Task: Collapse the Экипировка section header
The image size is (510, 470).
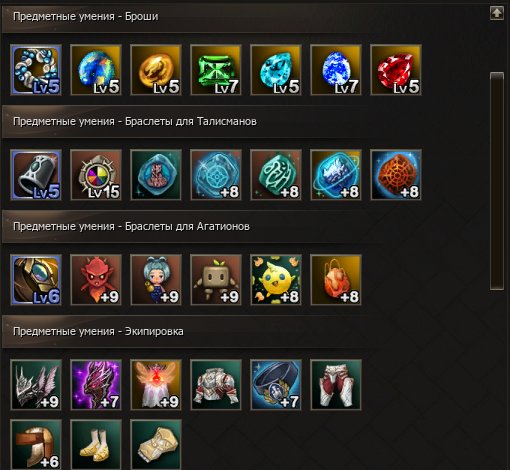Action: [x=243, y=332]
